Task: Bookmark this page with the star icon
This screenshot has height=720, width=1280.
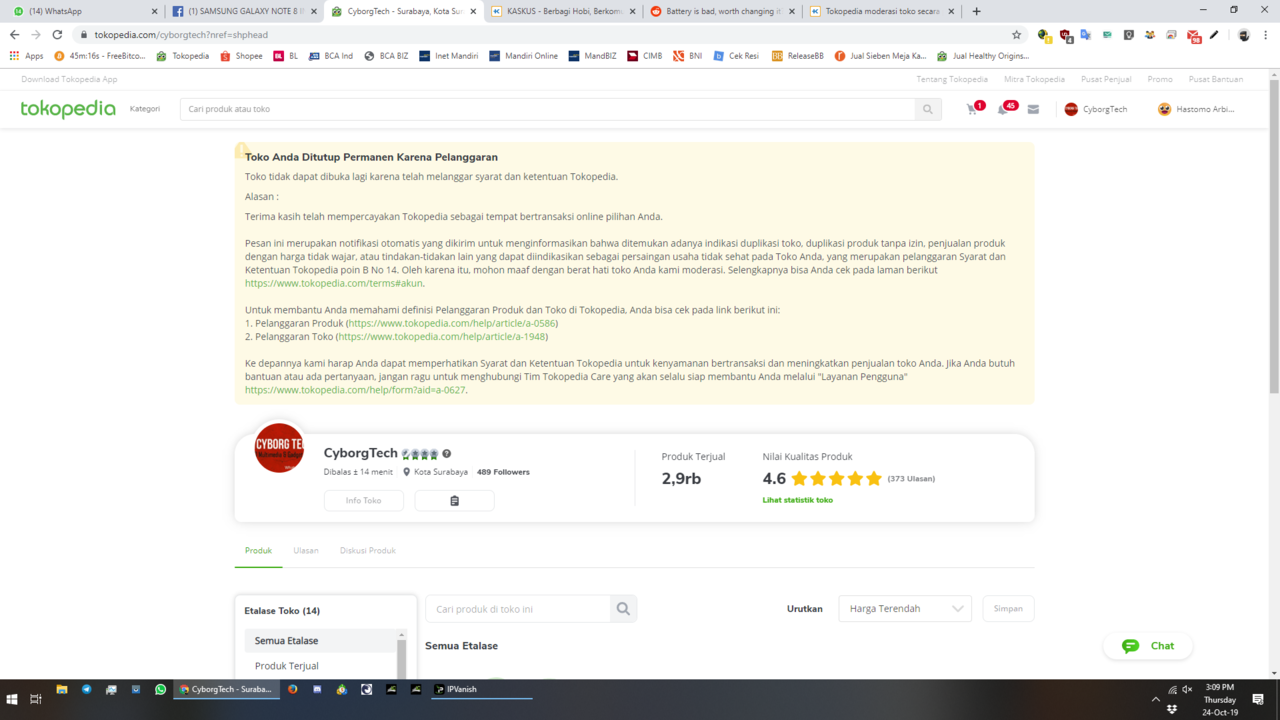Action: [x=1017, y=35]
